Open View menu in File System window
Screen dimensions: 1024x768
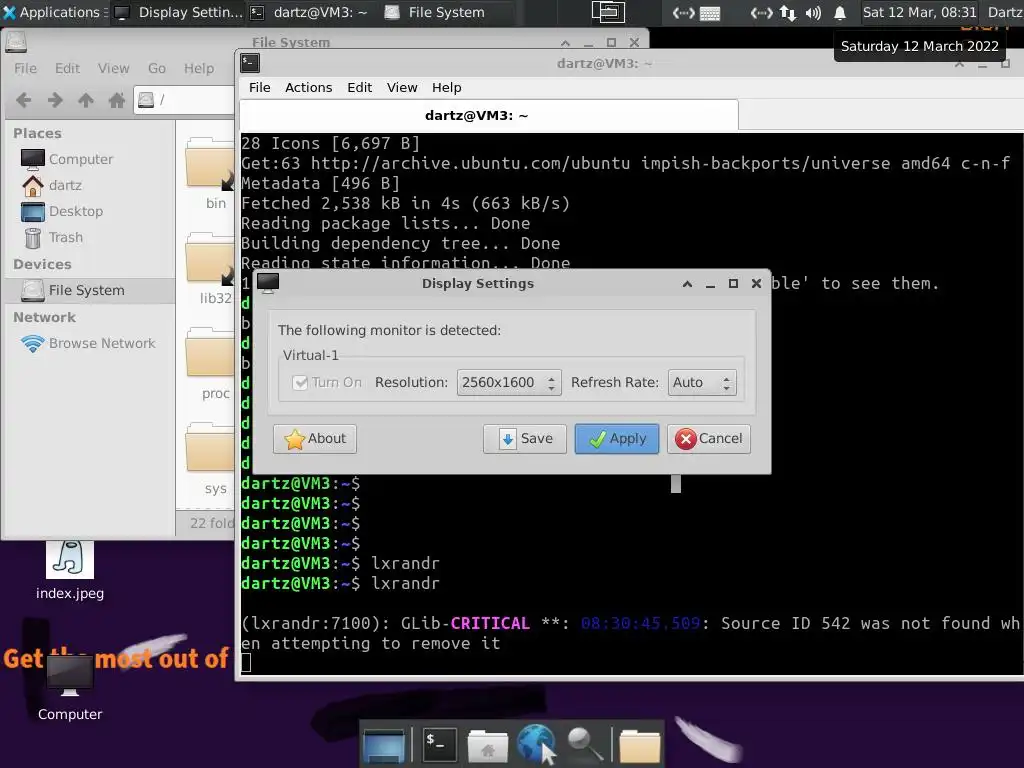coord(114,68)
